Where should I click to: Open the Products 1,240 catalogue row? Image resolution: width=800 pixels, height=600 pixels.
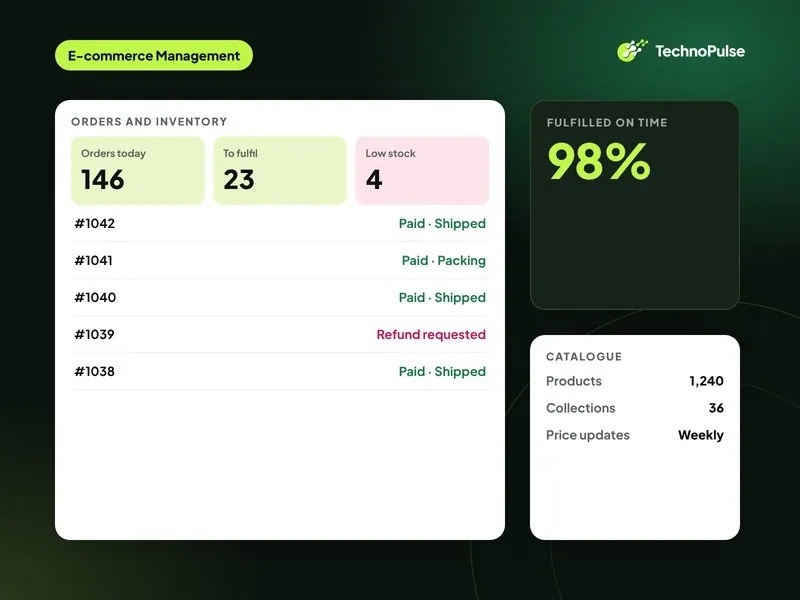click(635, 381)
